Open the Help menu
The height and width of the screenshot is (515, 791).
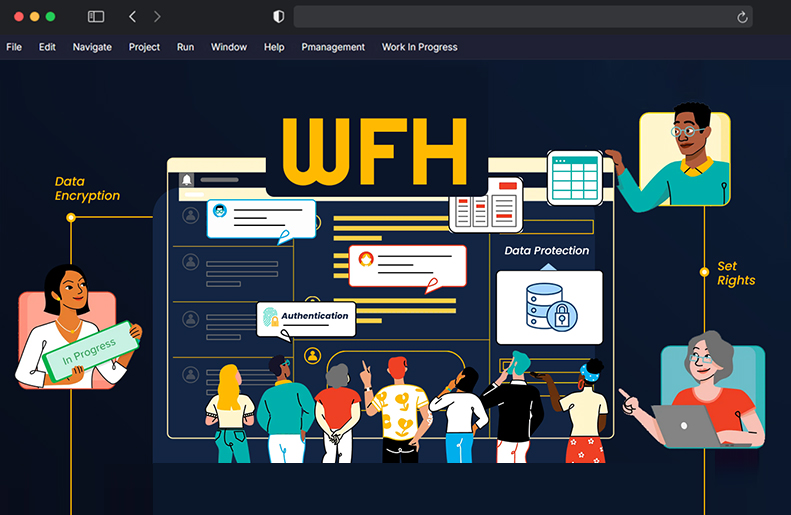[x=274, y=47]
